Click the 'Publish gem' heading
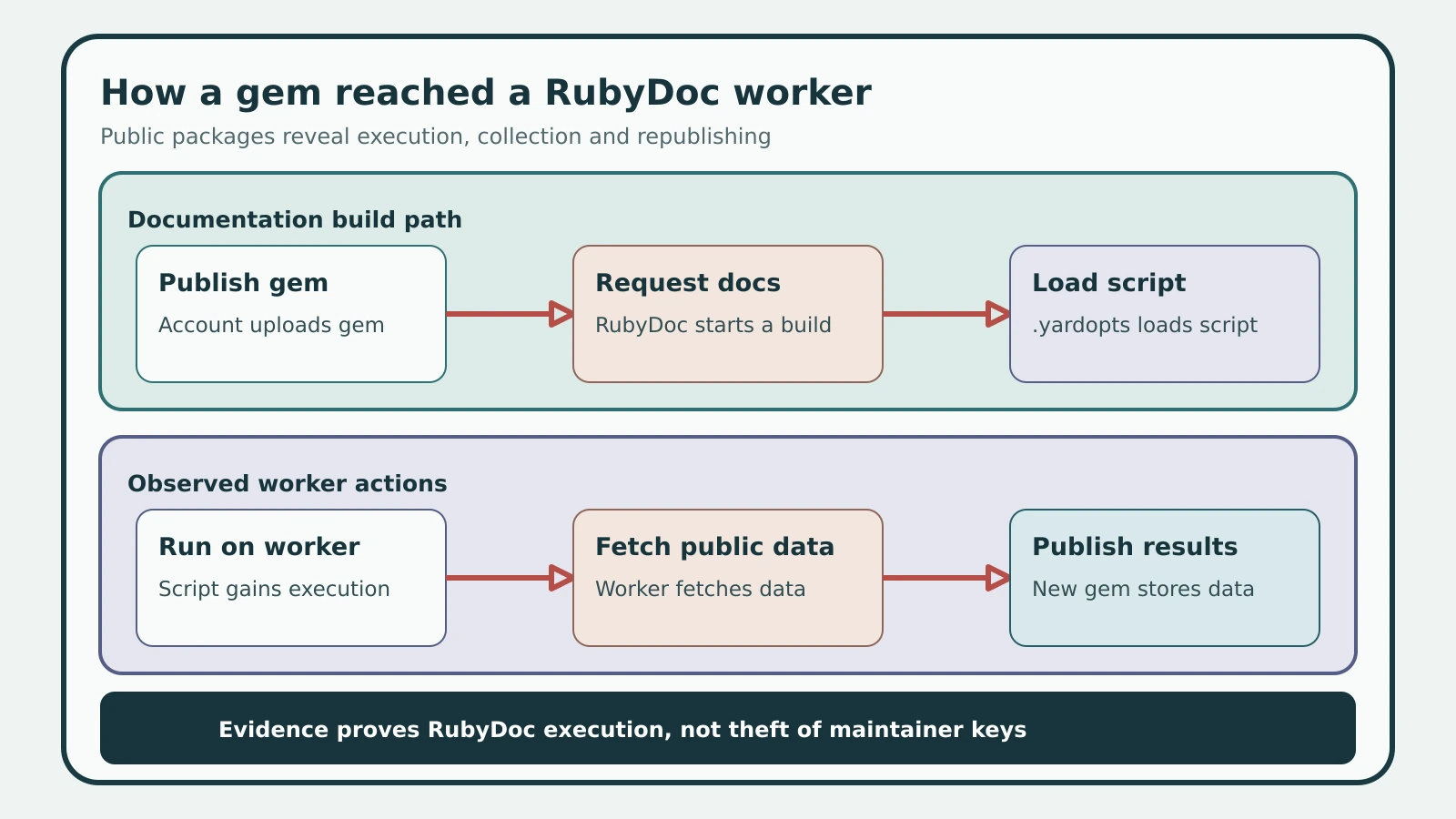The height and width of the screenshot is (819, 1456). 243,283
